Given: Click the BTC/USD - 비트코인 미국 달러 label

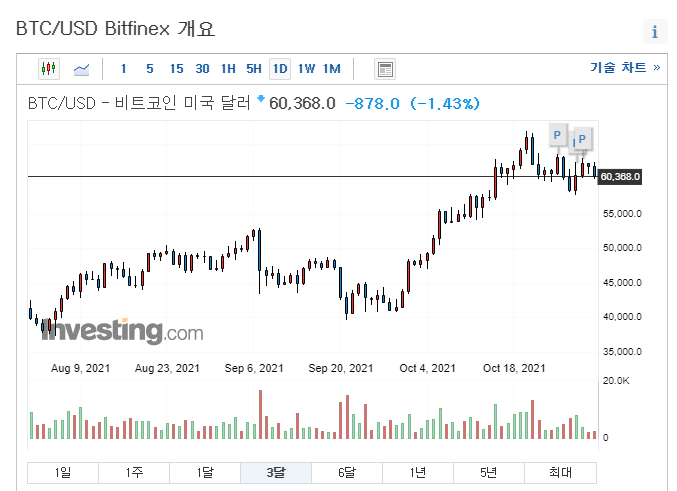Looking at the screenshot, I should (139, 103).
